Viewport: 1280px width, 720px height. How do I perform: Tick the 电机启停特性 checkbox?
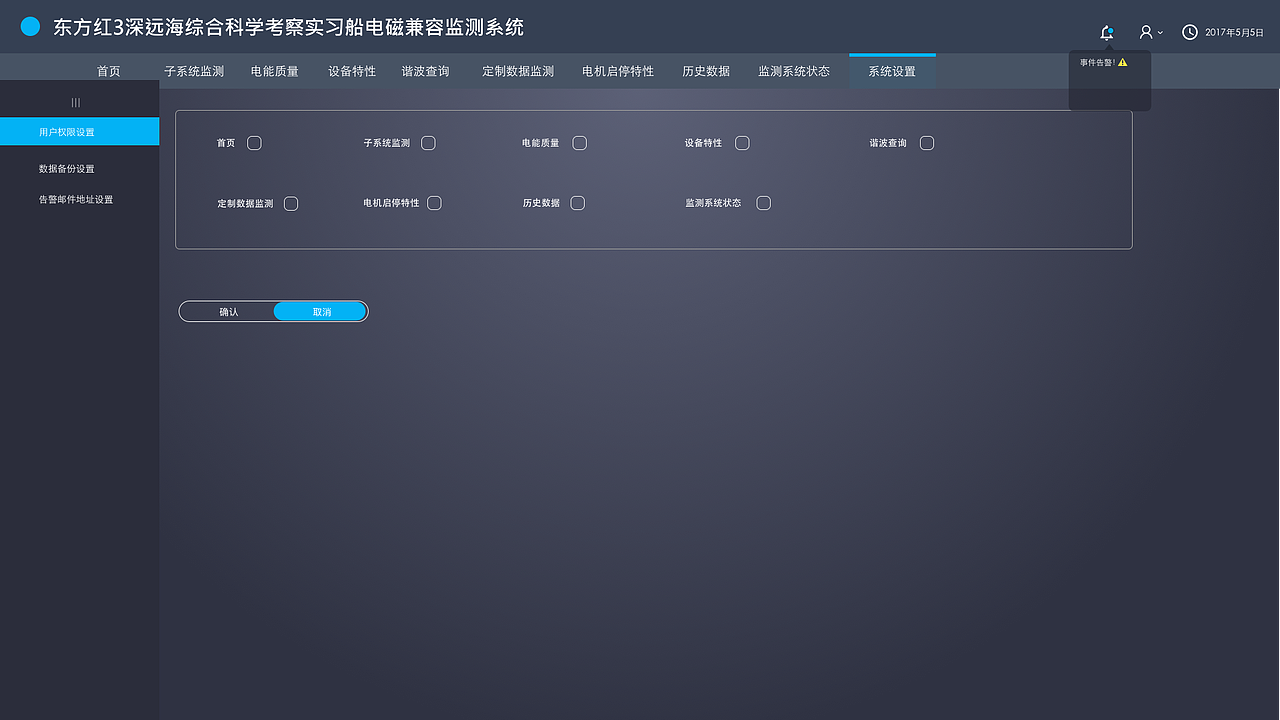click(x=434, y=203)
